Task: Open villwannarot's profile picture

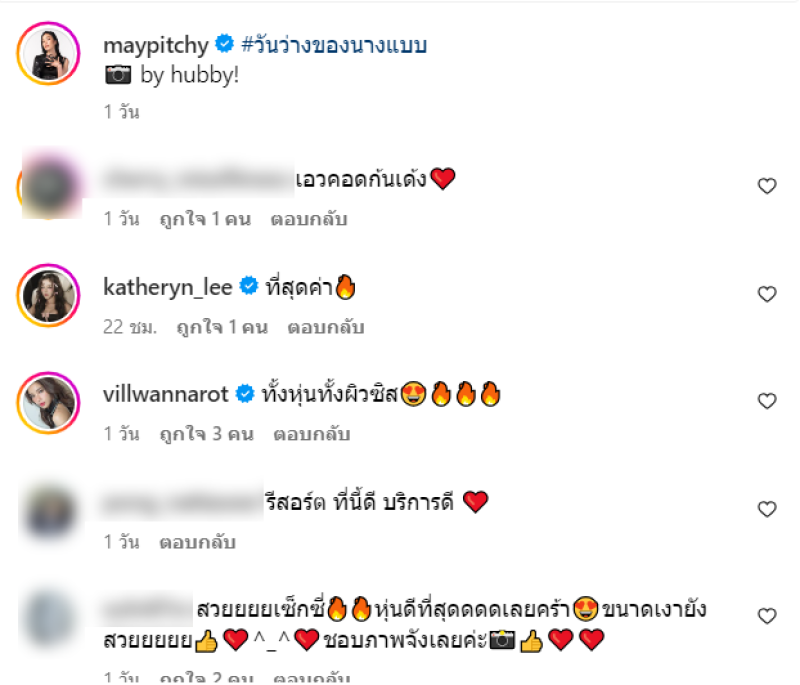Action: point(48,403)
